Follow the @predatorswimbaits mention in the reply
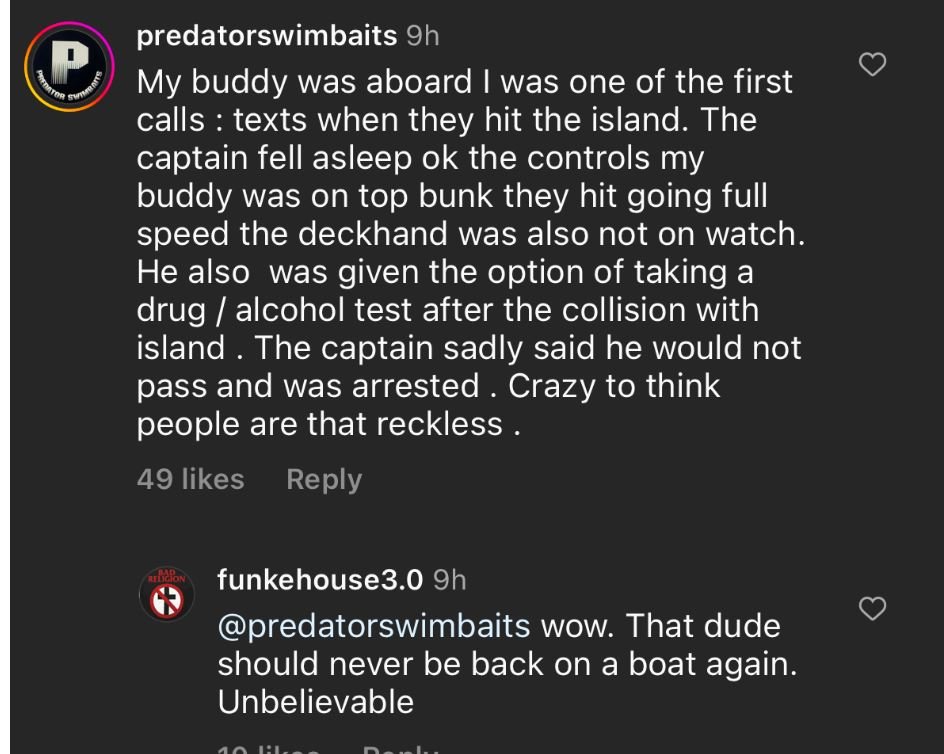 coord(374,626)
